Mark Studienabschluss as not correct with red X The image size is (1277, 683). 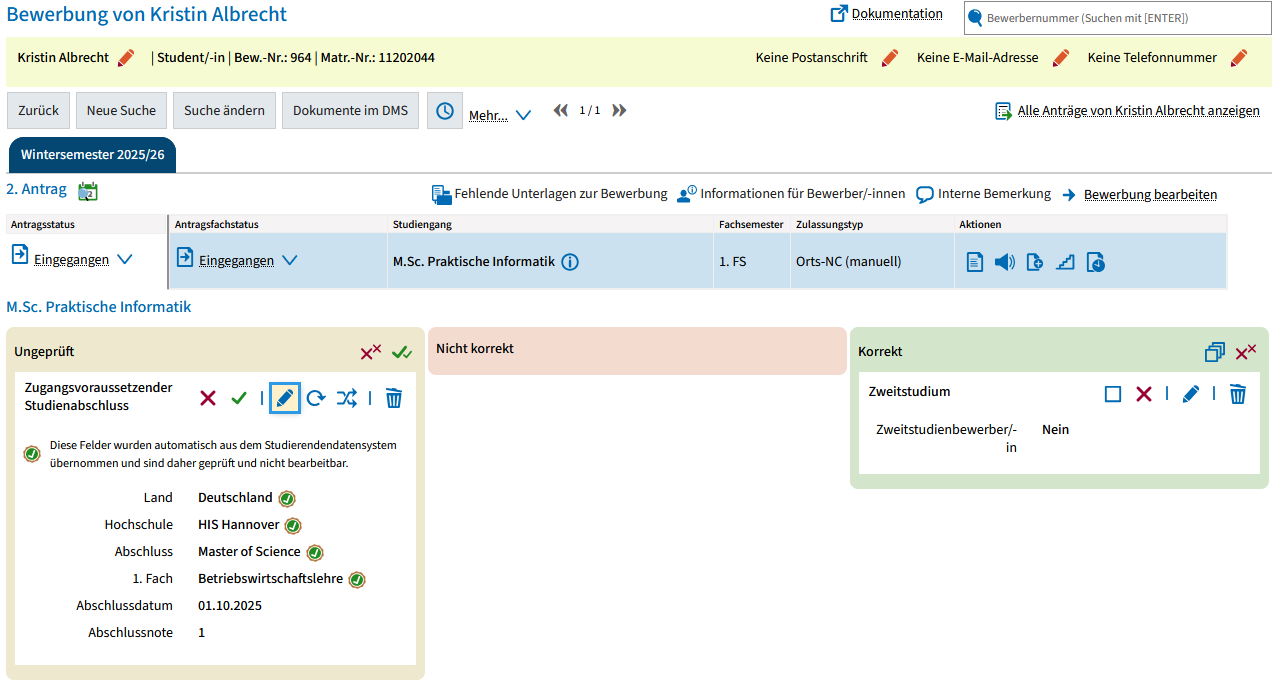tap(208, 398)
